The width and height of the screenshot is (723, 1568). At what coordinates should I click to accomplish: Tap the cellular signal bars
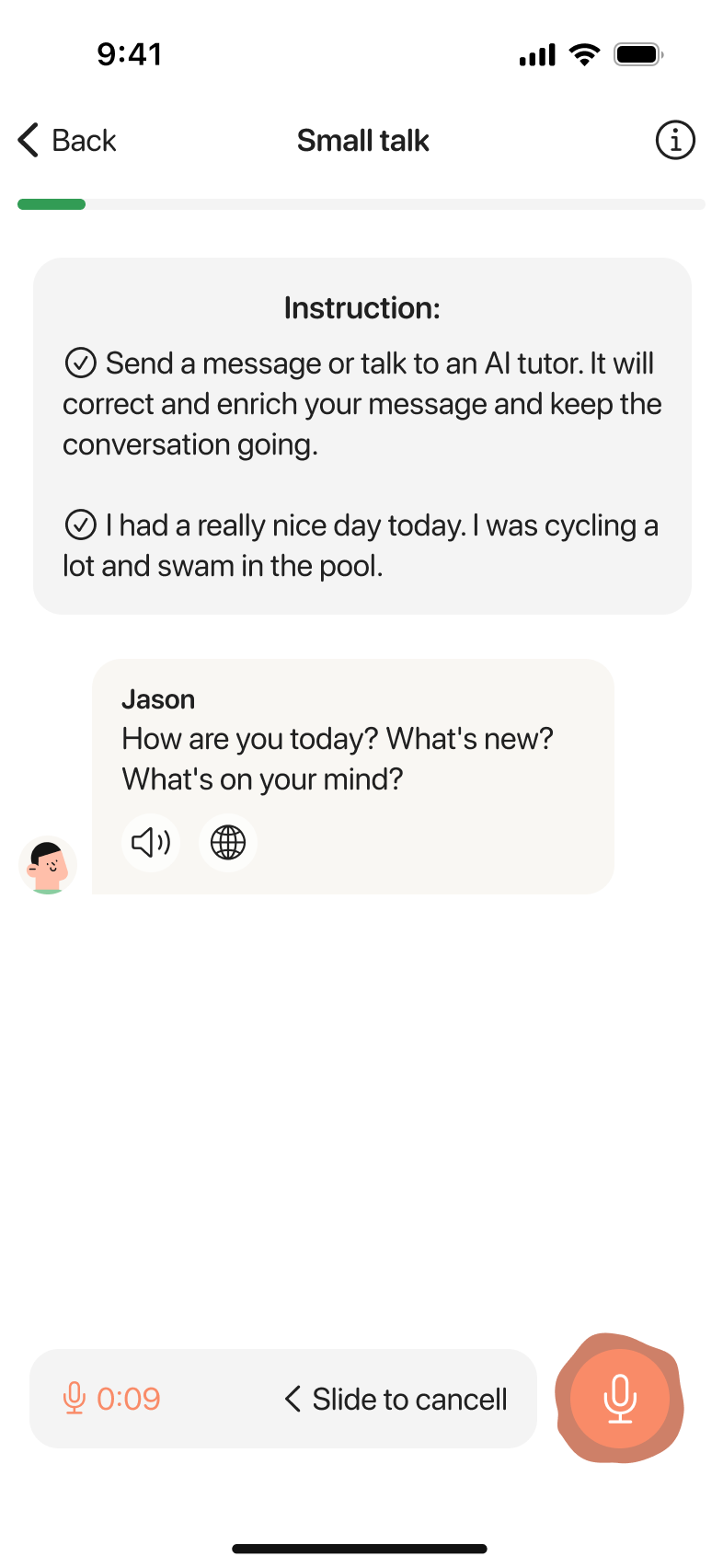click(537, 56)
